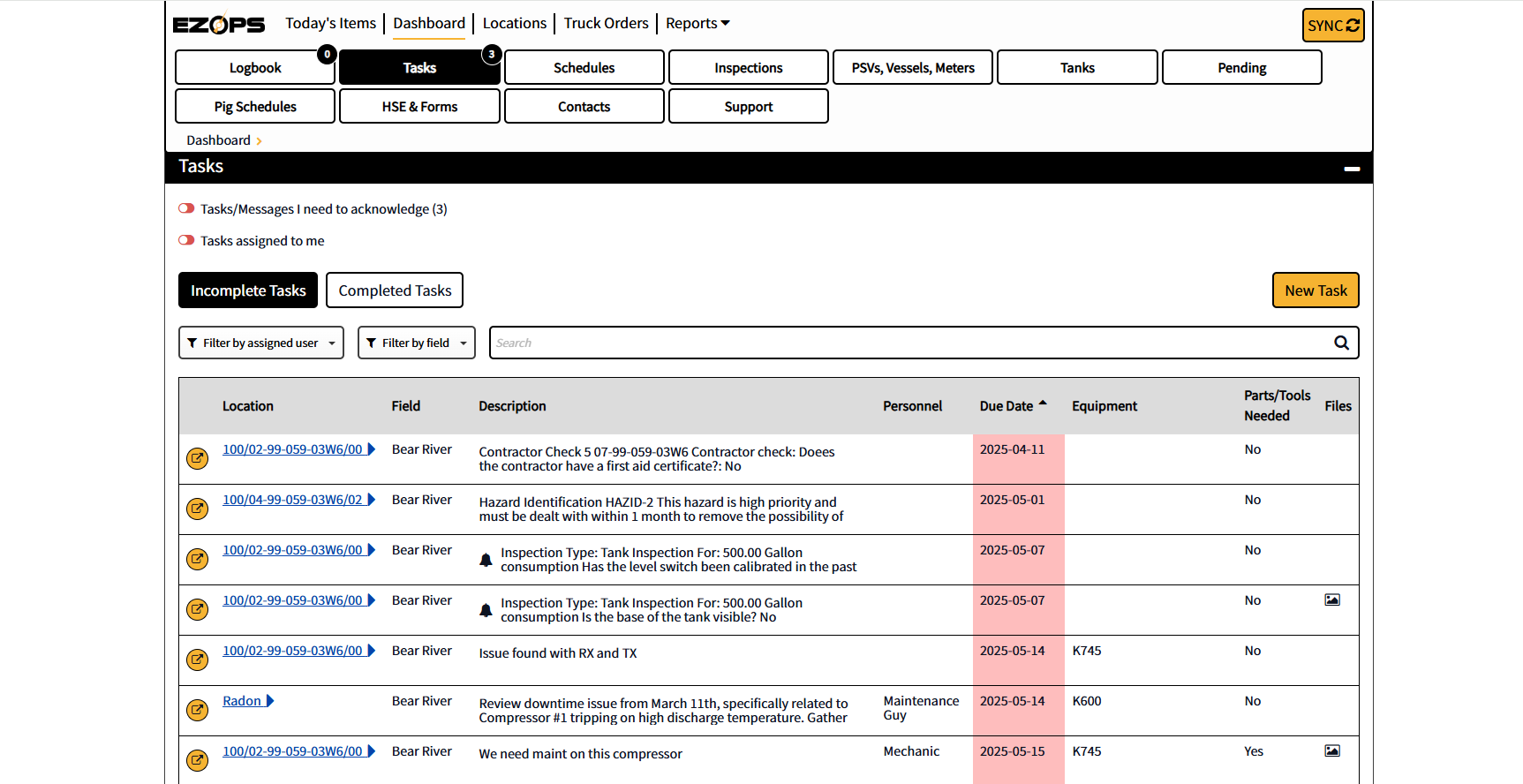Open Truck Orders in top navigation
Screen dimensions: 1523x784
click(x=606, y=24)
